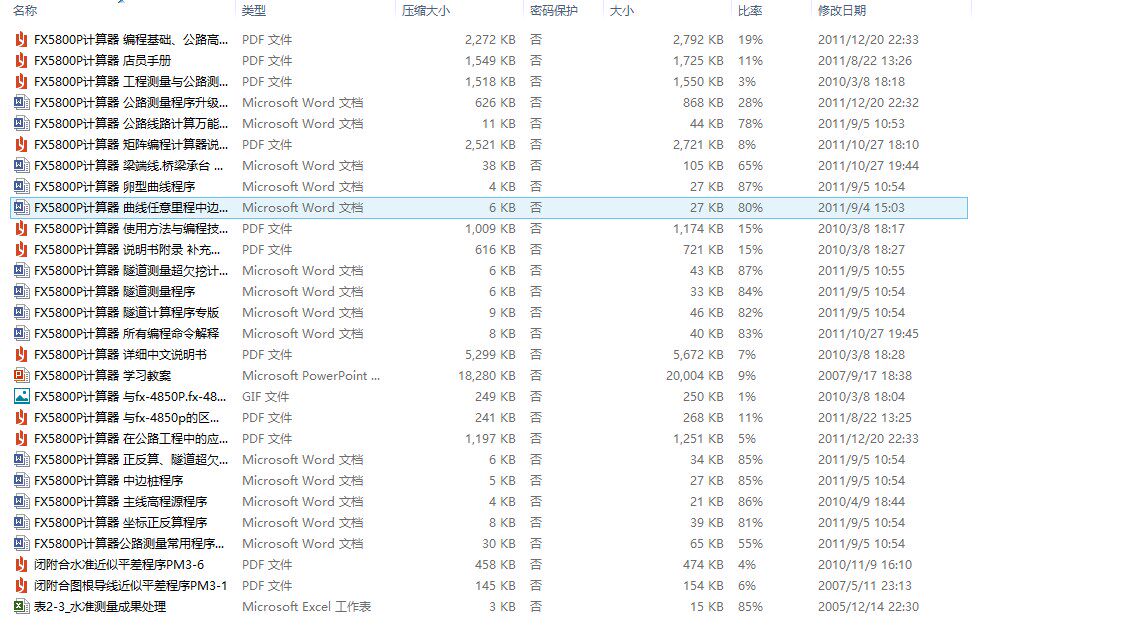Click the ratio value 65%
Screen dimensions: 1140x626
tap(750, 166)
